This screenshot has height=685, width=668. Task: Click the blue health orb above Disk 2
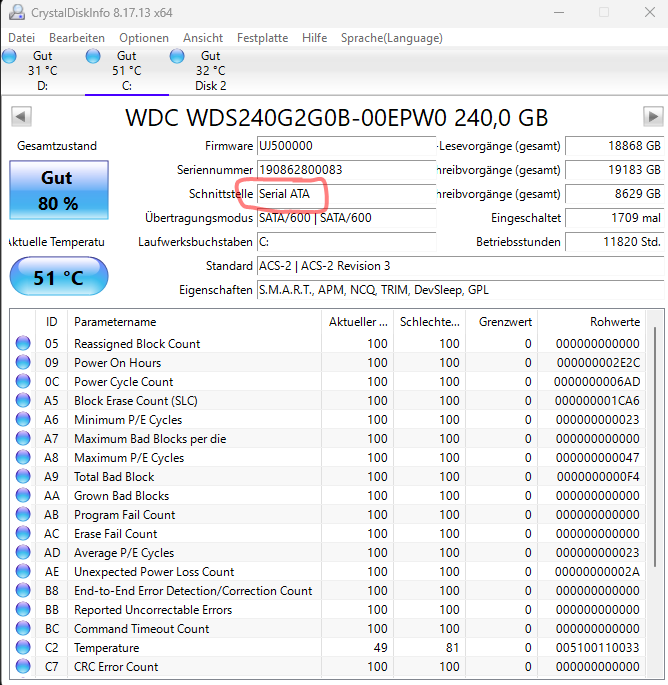tap(177, 56)
